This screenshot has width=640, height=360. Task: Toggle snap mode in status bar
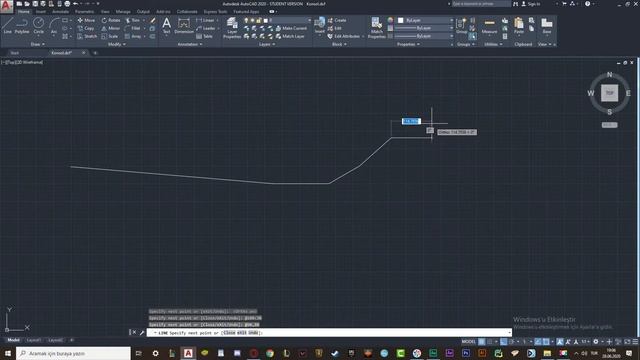[489, 342]
